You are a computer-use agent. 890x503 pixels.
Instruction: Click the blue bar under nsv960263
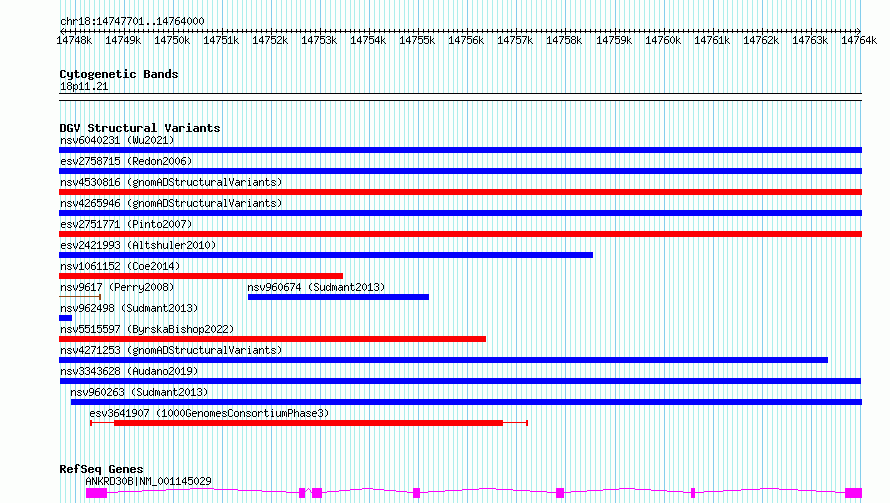click(467, 402)
